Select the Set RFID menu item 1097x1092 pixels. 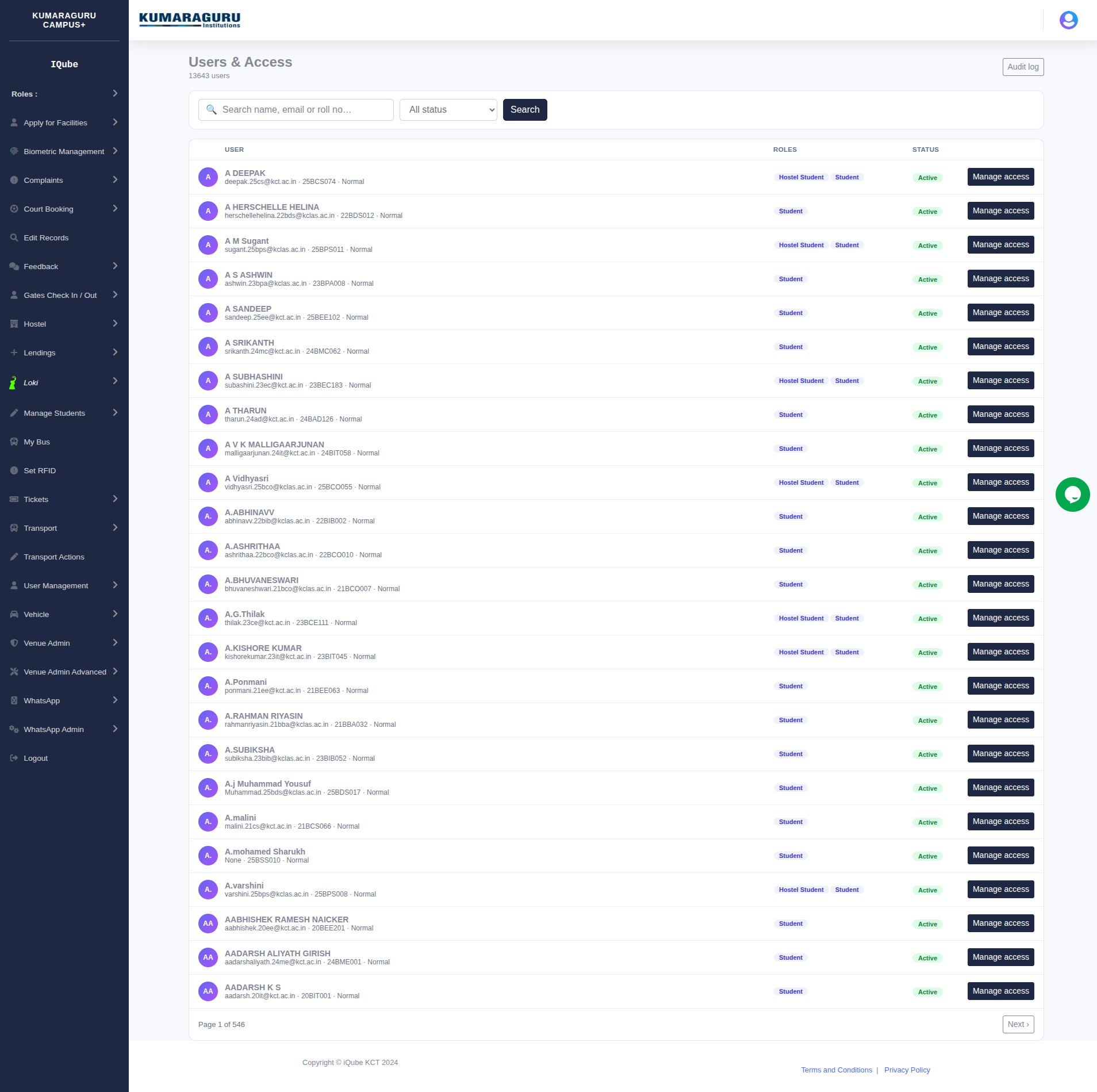pos(64,470)
